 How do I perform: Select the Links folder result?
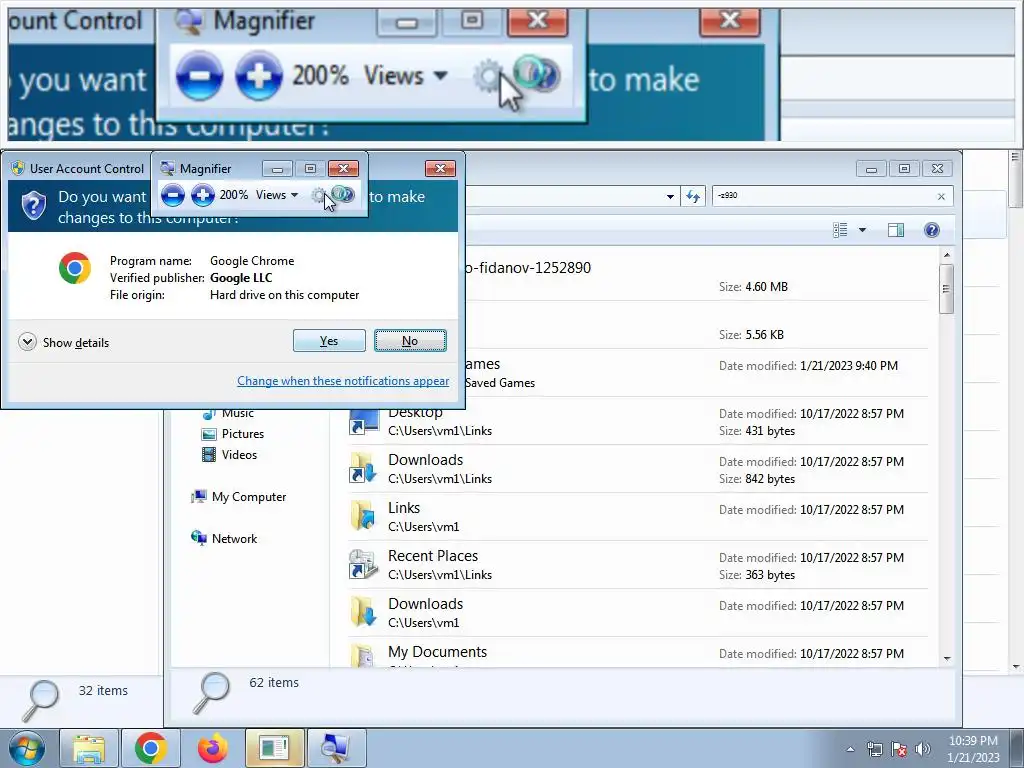click(x=637, y=517)
